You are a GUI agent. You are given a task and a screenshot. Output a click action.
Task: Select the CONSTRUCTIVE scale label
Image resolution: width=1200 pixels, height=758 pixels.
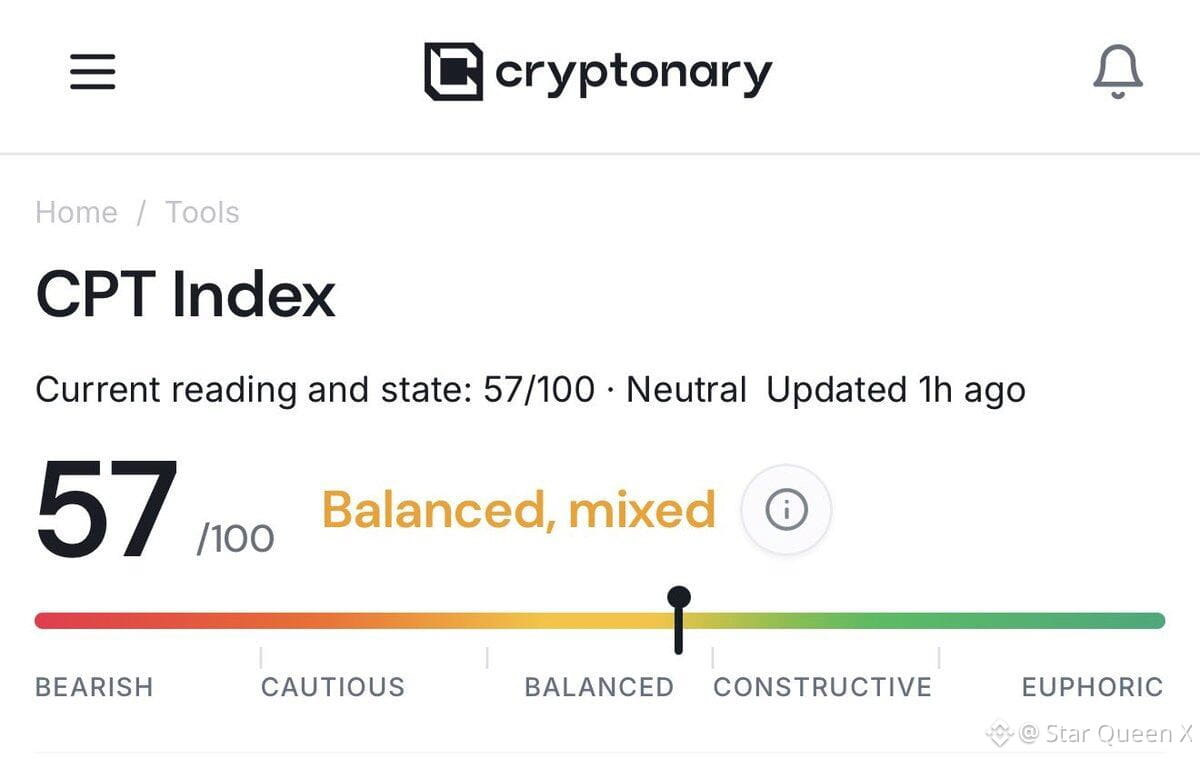[x=822, y=687]
